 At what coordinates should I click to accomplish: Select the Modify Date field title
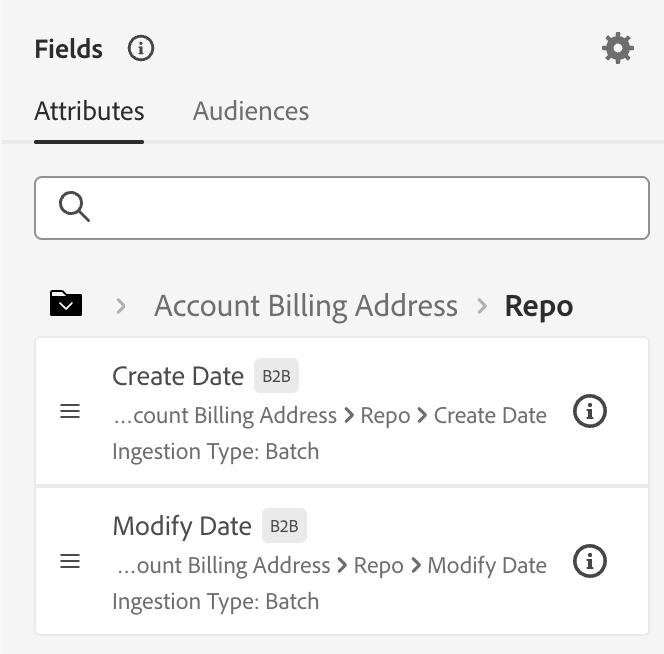click(x=182, y=526)
